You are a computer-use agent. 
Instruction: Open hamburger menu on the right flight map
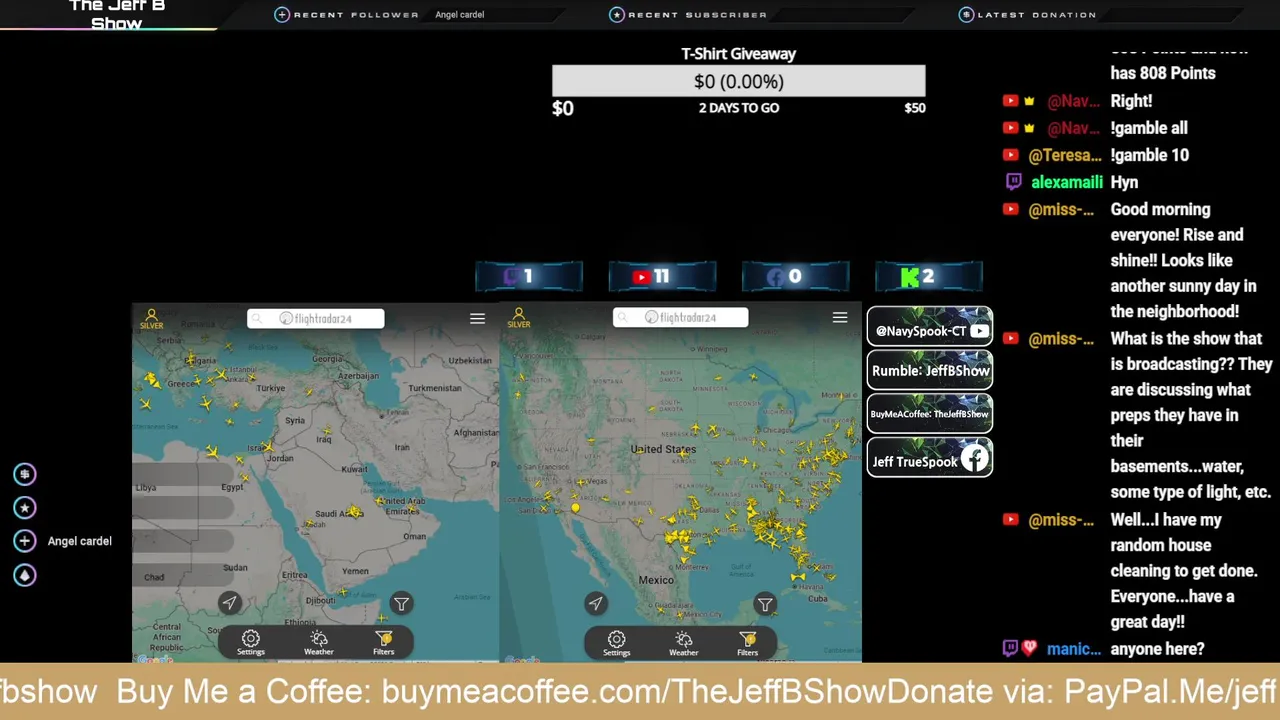pyautogui.click(x=840, y=318)
